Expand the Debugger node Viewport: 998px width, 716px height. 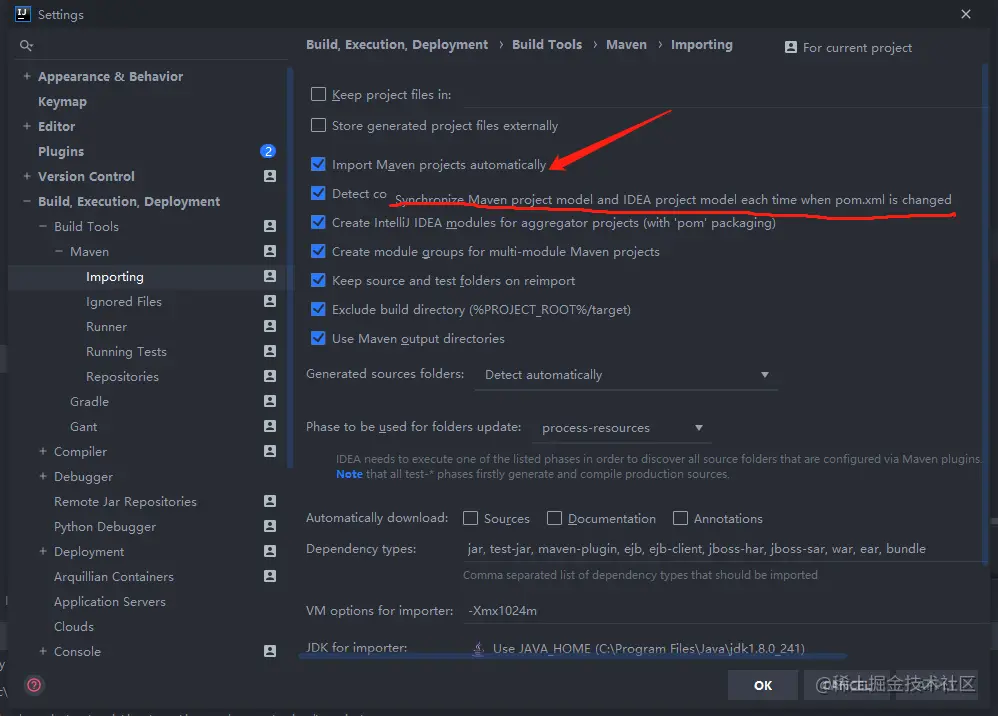click(x=43, y=476)
